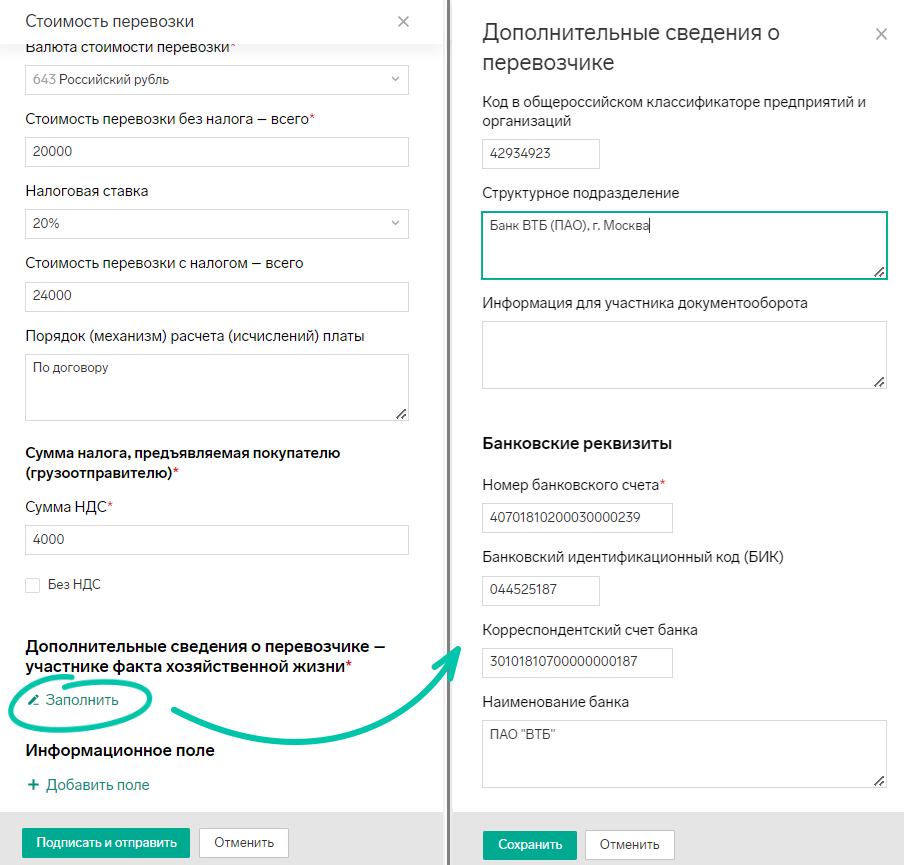Image resolution: width=904 pixels, height=865 pixels.
Task: Click the resize handle of Наименование банка textarea
Action: tap(879, 781)
